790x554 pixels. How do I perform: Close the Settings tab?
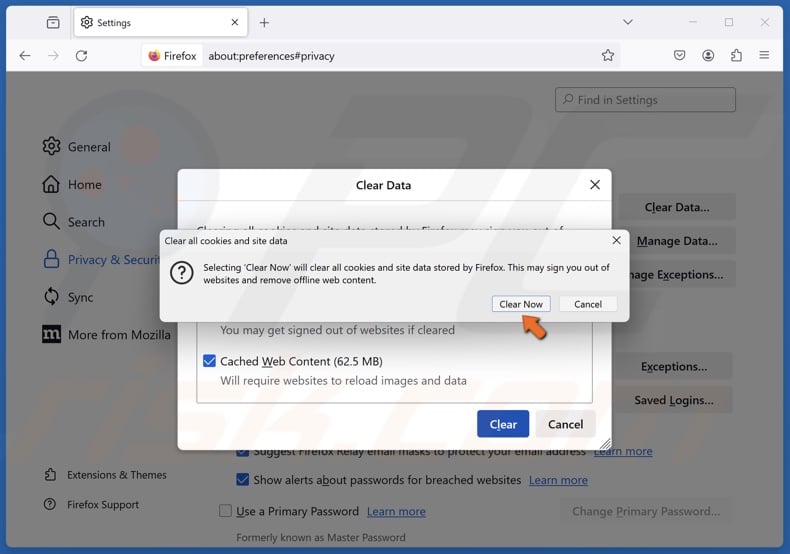pyautogui.click(x=235, y=22)
